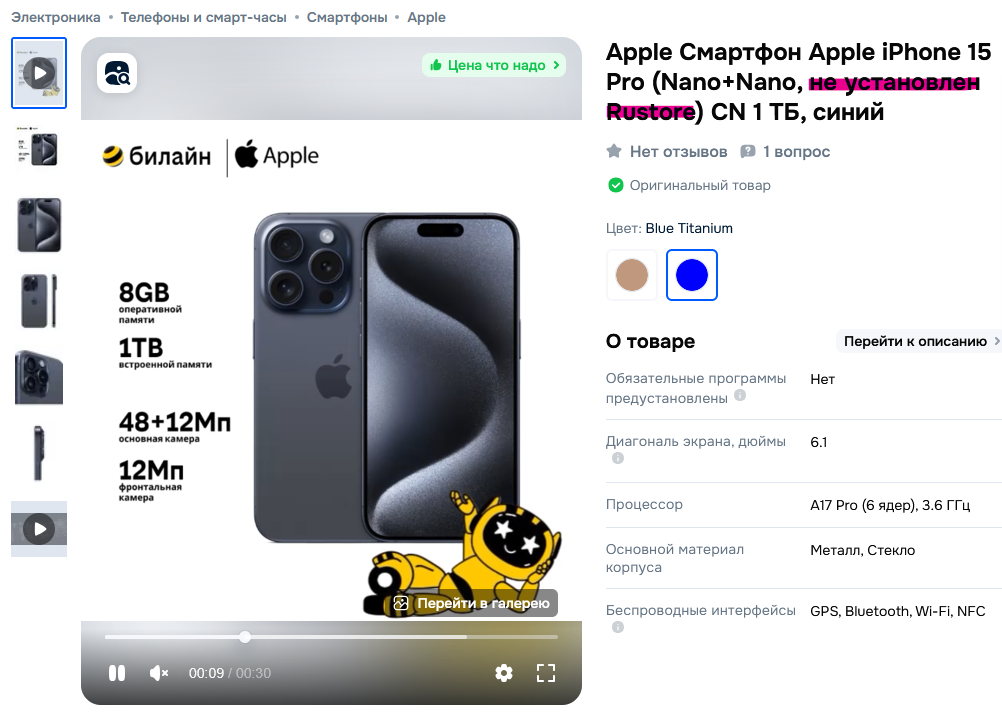This screenshot has height=716, width=1002.
Task: Unmute the video sound icon
Action: [x=158, y=673]
